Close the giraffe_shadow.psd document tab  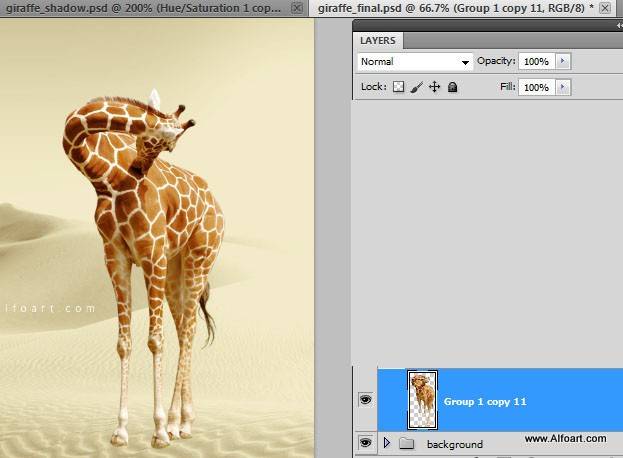(296, 7)
